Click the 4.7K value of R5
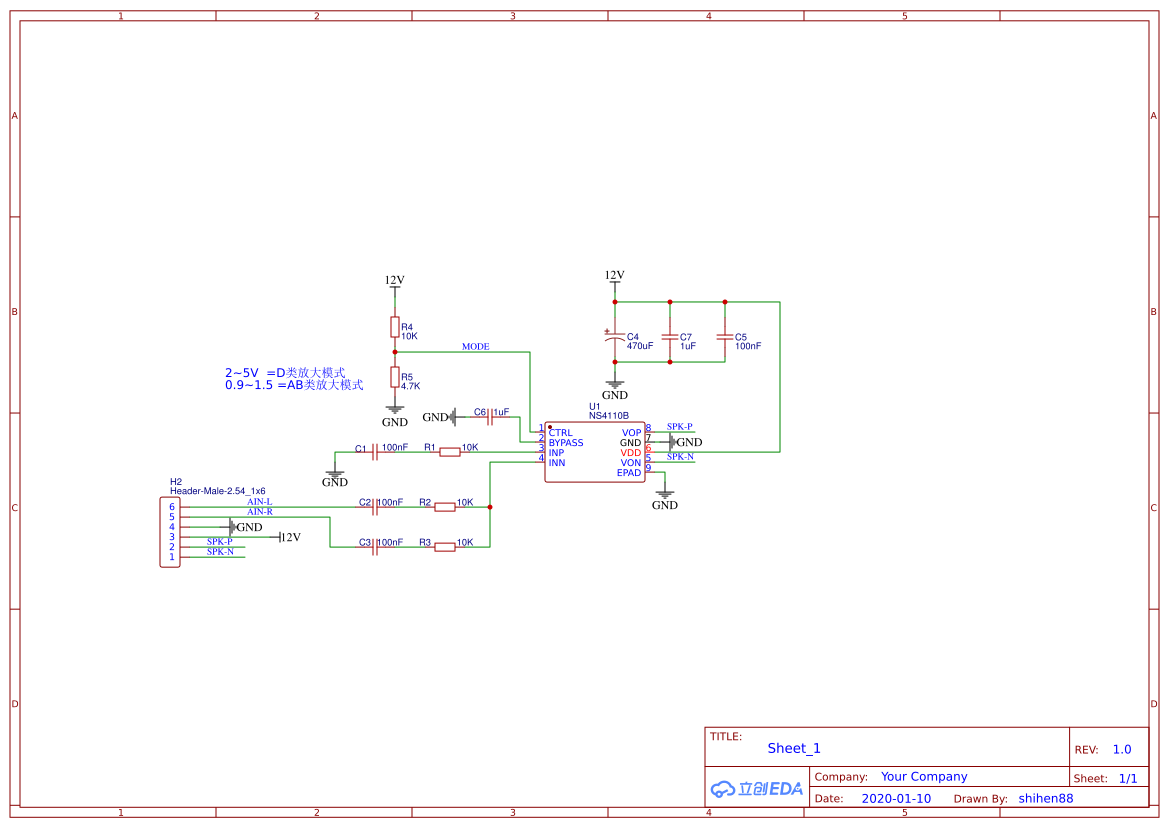The height and width of the screenshot is (828, 1169). (x=411, y=386)
